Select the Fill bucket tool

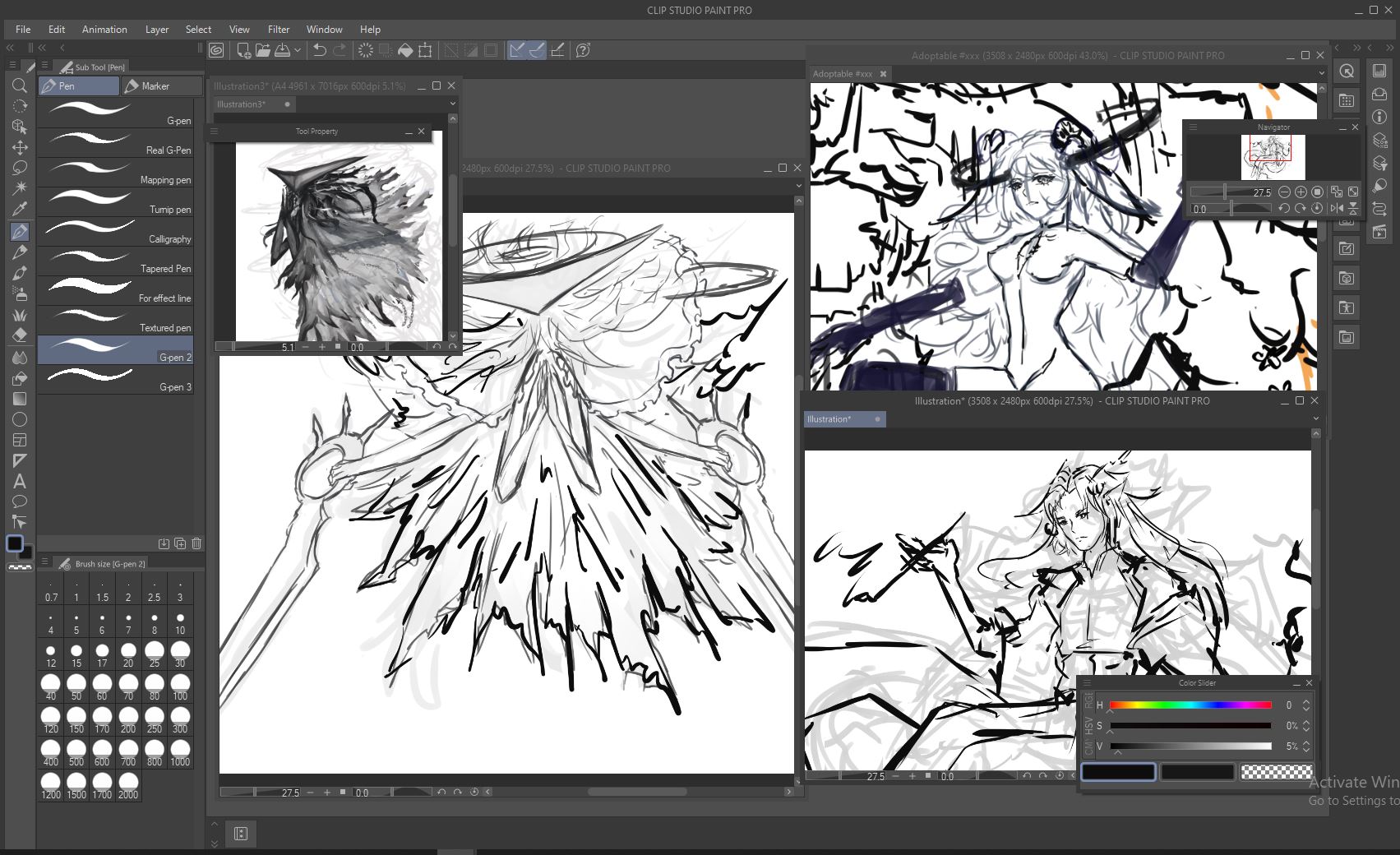click(20, 377)
